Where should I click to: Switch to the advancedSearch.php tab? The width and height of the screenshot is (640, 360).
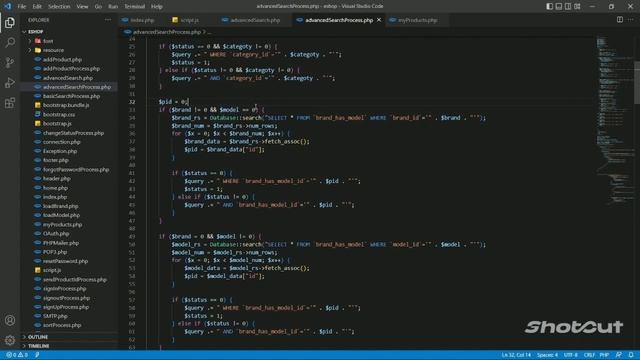(x=255, y=20)
